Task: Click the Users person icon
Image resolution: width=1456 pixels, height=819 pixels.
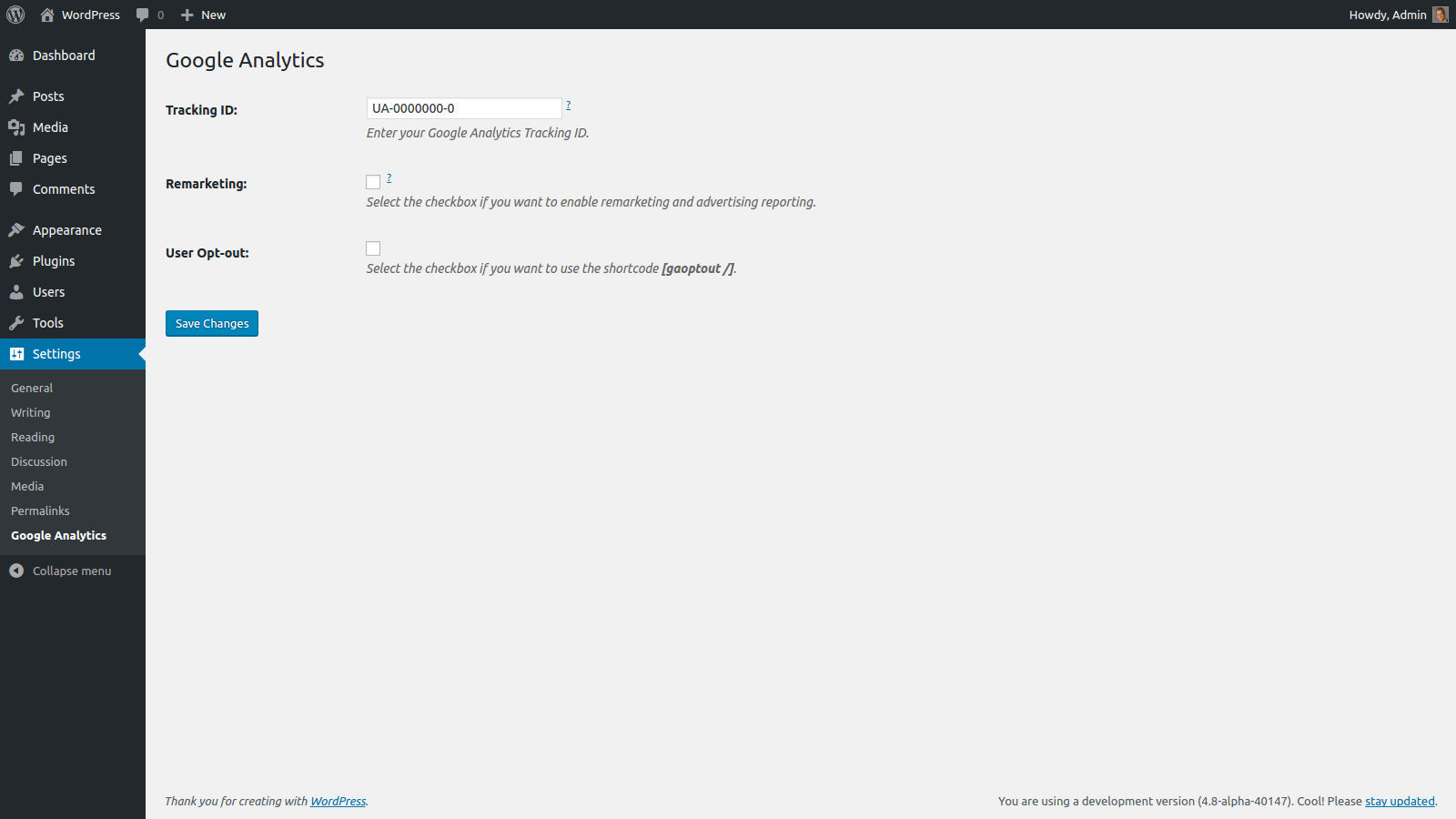Action: click(x=16, y=292)
